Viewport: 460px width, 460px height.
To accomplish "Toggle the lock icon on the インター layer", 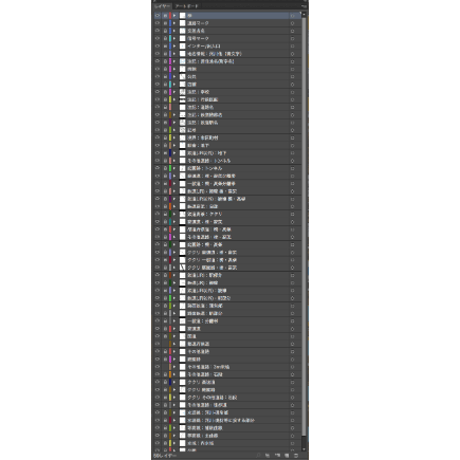I will 165,46.
